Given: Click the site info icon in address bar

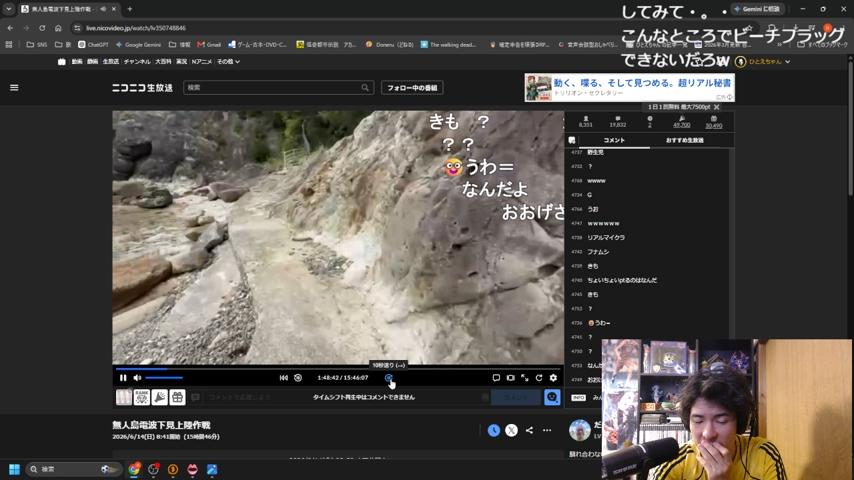Looking at the screenshot, I should (x=77, y=28).
